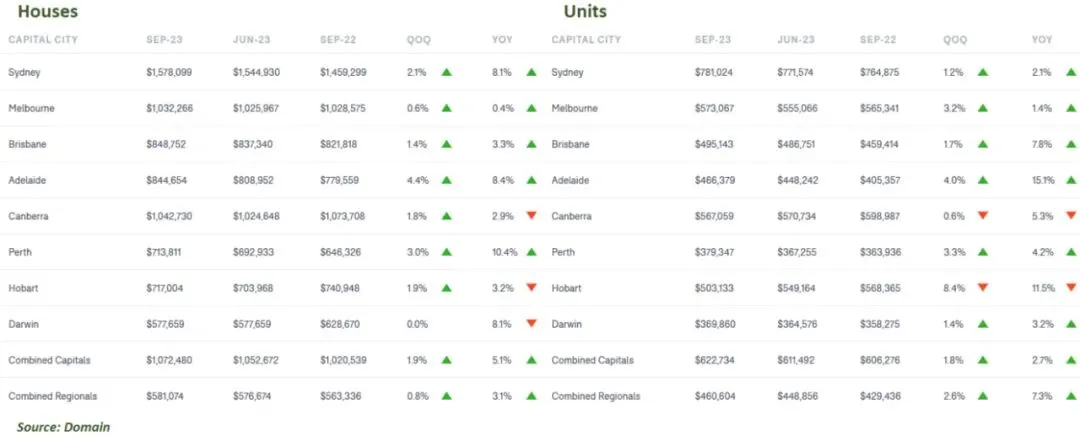Click the Units table YOY column header

1042,40
